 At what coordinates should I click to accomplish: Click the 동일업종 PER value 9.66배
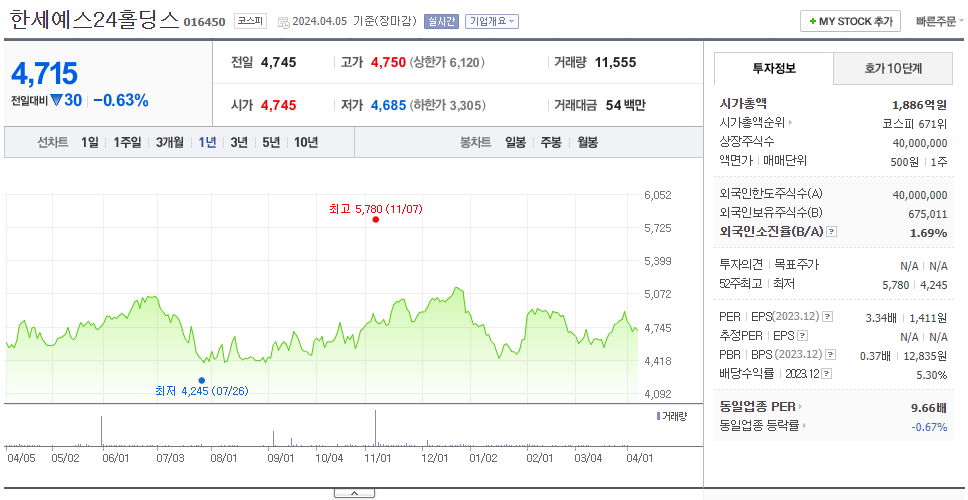(929, 408)
